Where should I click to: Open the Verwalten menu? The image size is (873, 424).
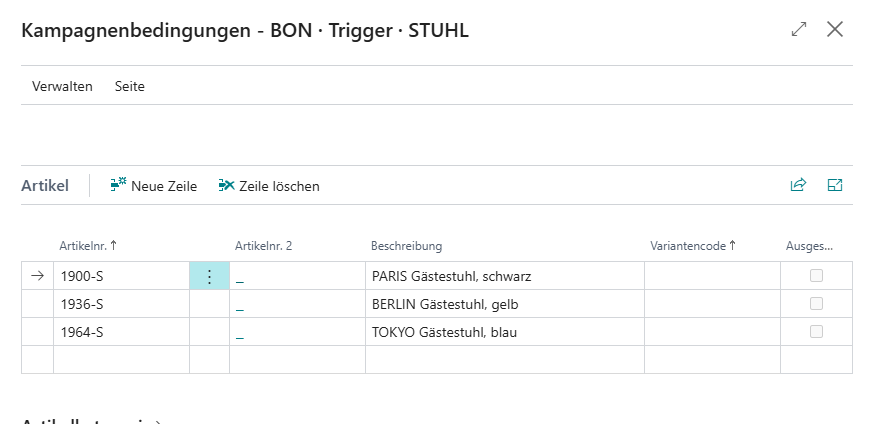click(x=62, y=86)
